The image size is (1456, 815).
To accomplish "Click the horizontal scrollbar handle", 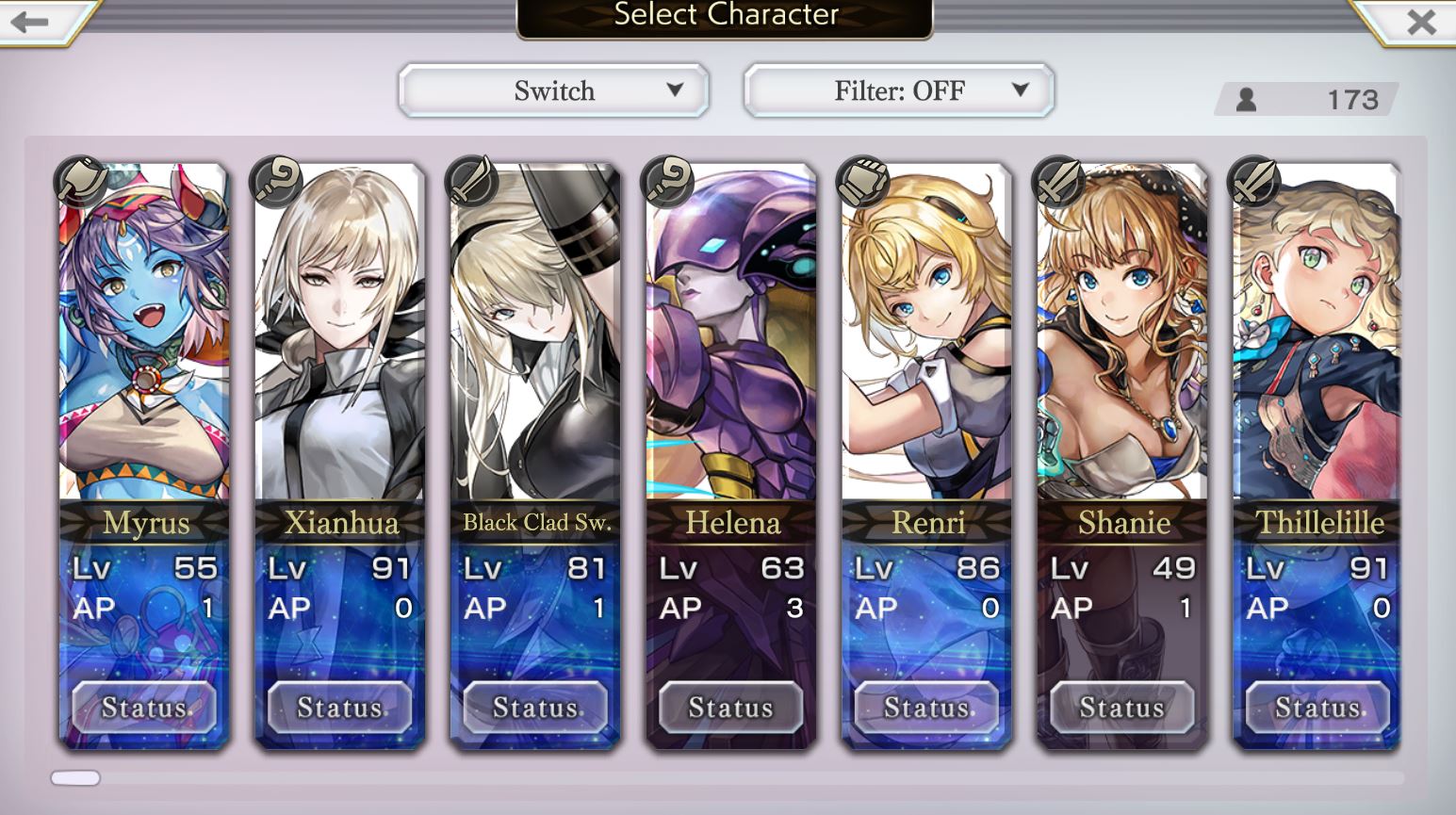I will [x=75, y=778].
